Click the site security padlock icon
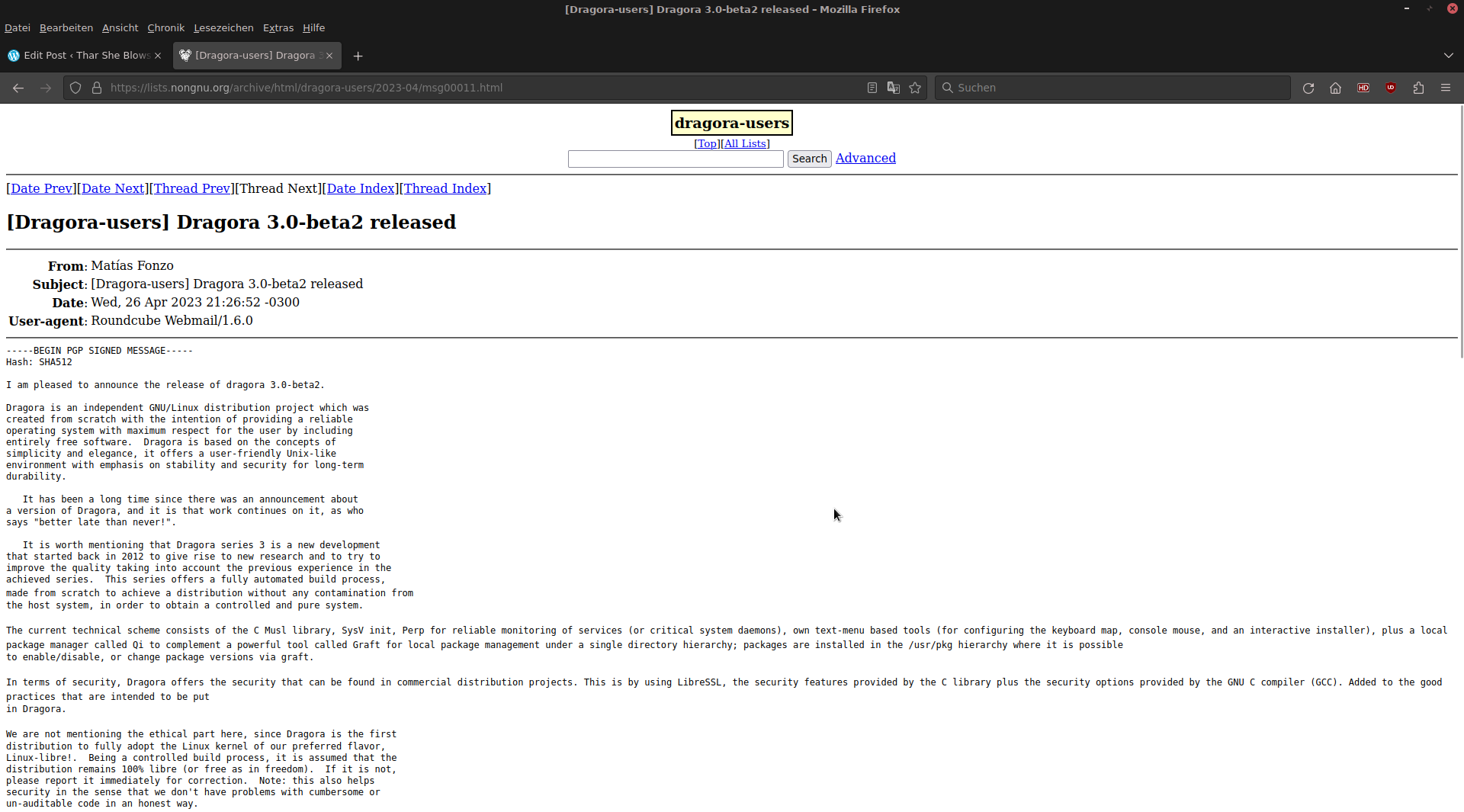Viewport: 1464px width, 812px height. pos(97,88)
